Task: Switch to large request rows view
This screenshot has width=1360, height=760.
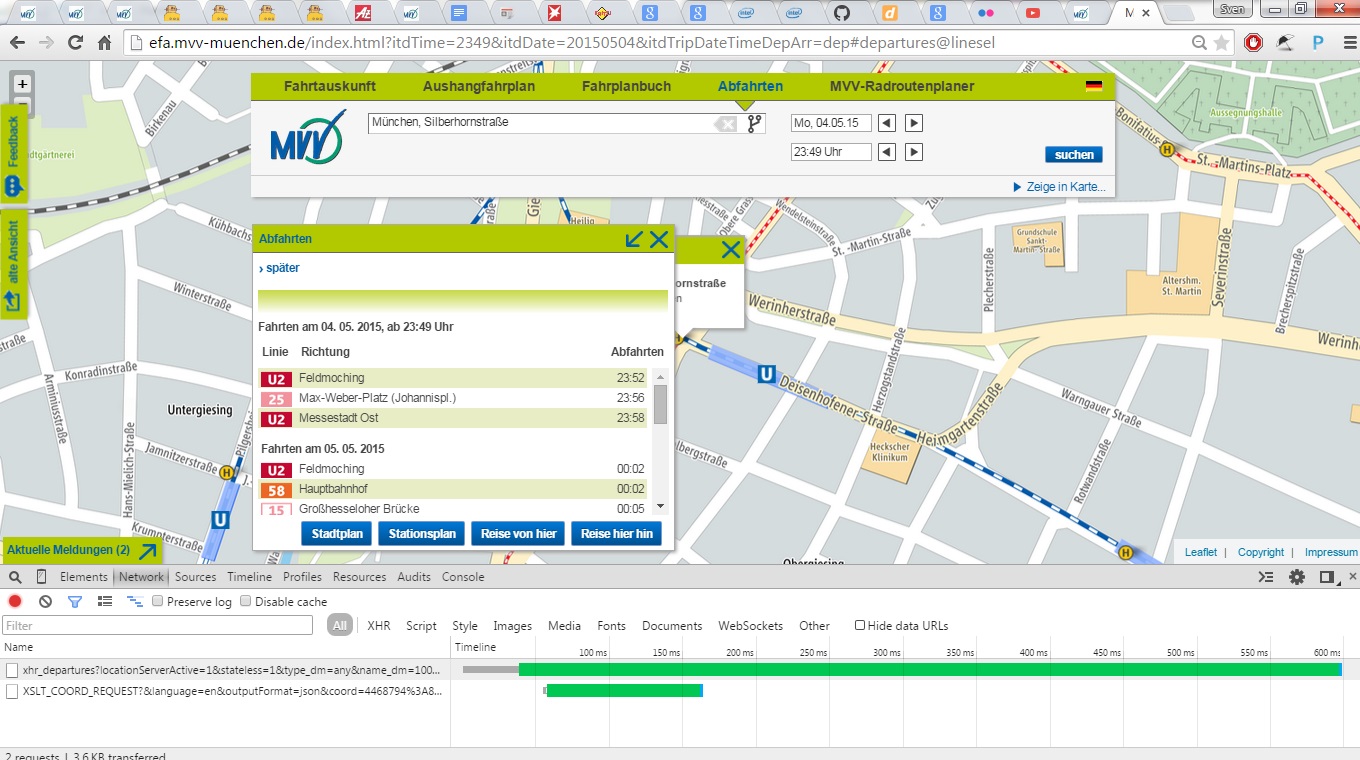Action: [x=104, y=601]
